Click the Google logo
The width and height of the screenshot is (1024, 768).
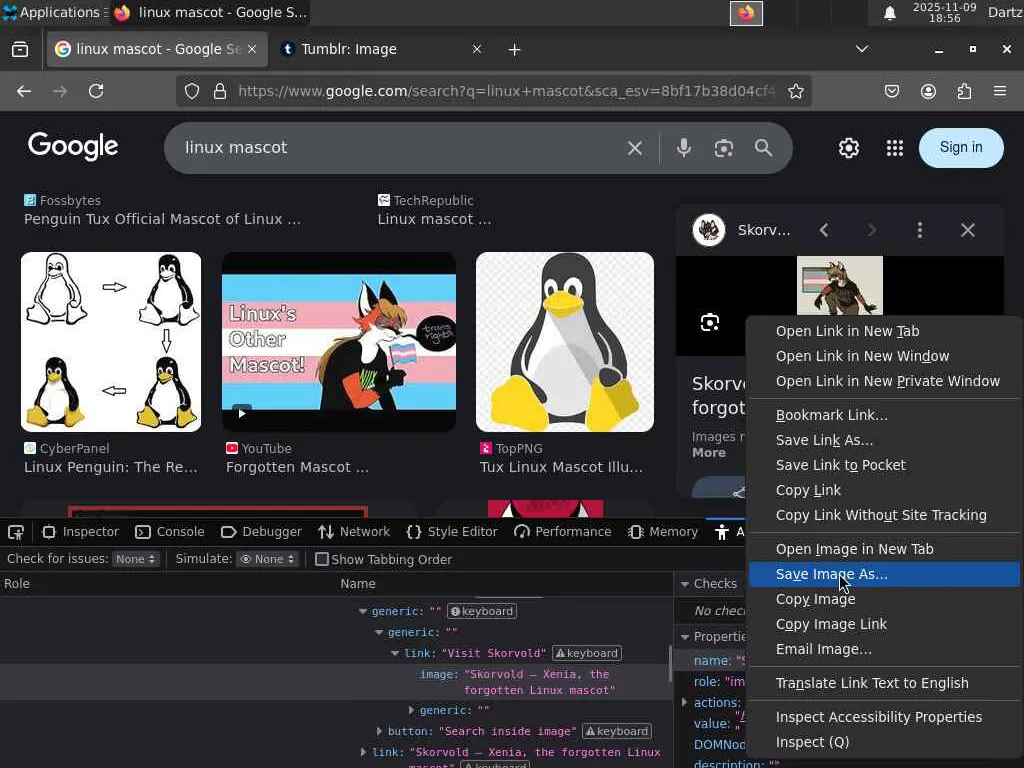click(73, 146)
